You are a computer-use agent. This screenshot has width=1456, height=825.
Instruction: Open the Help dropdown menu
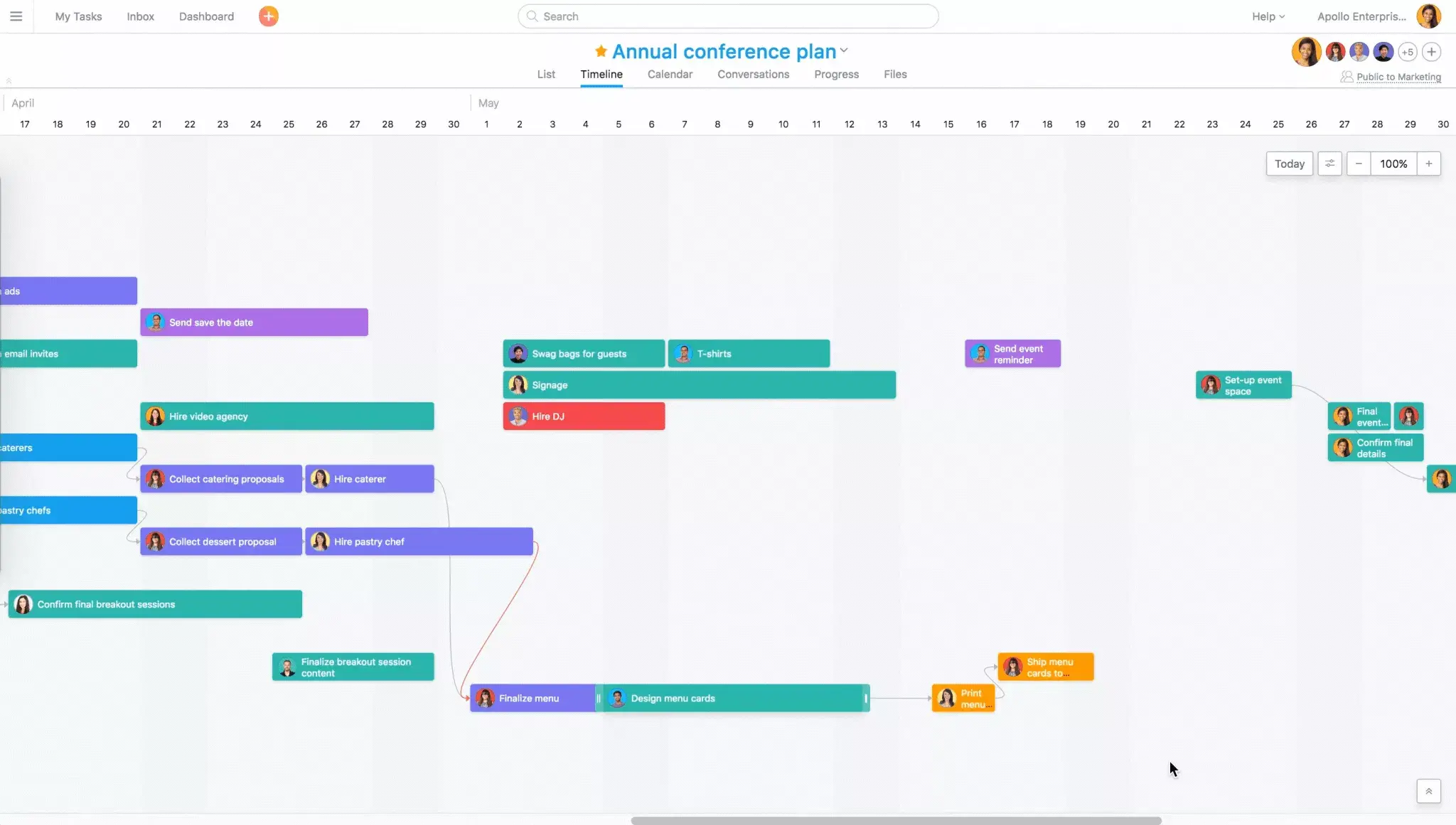click(1267, 15)
